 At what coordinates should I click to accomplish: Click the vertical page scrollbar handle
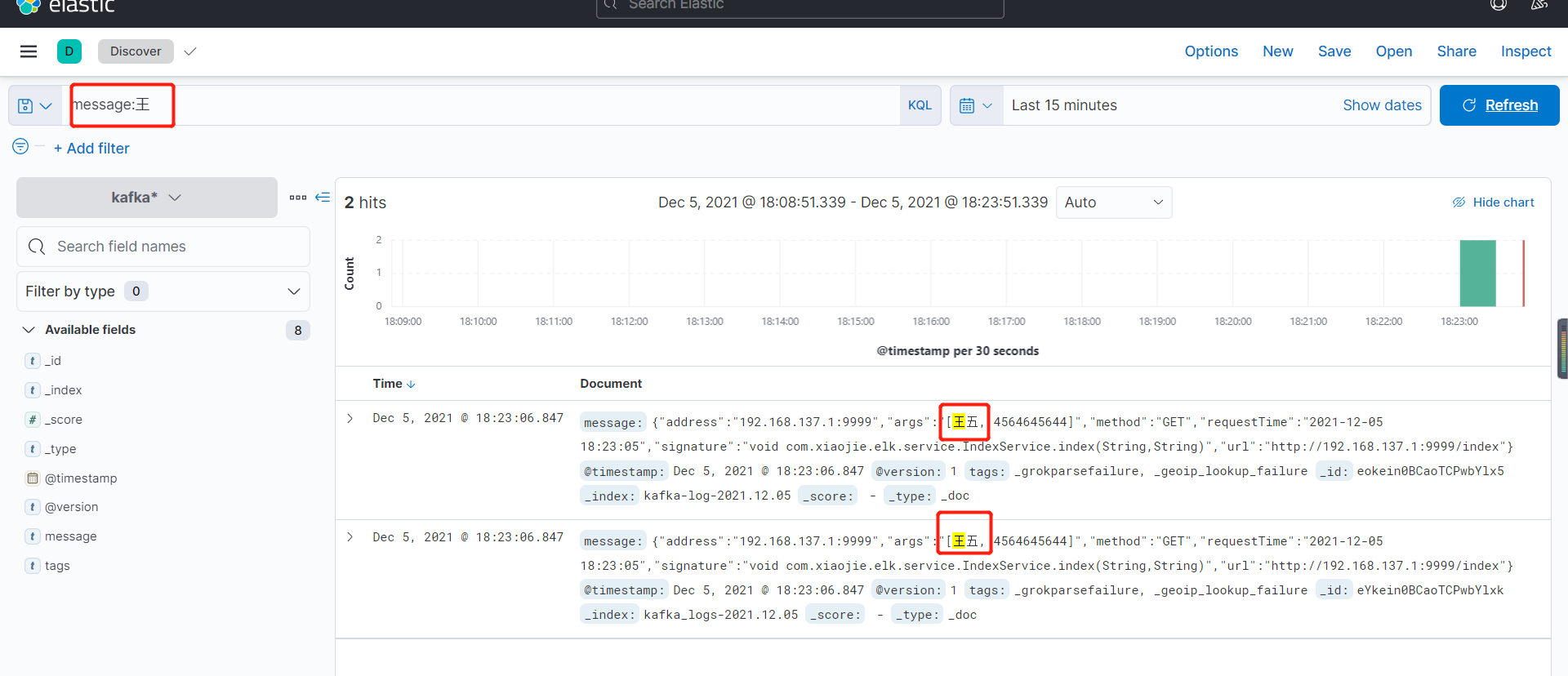click(x=1563, y=349)
